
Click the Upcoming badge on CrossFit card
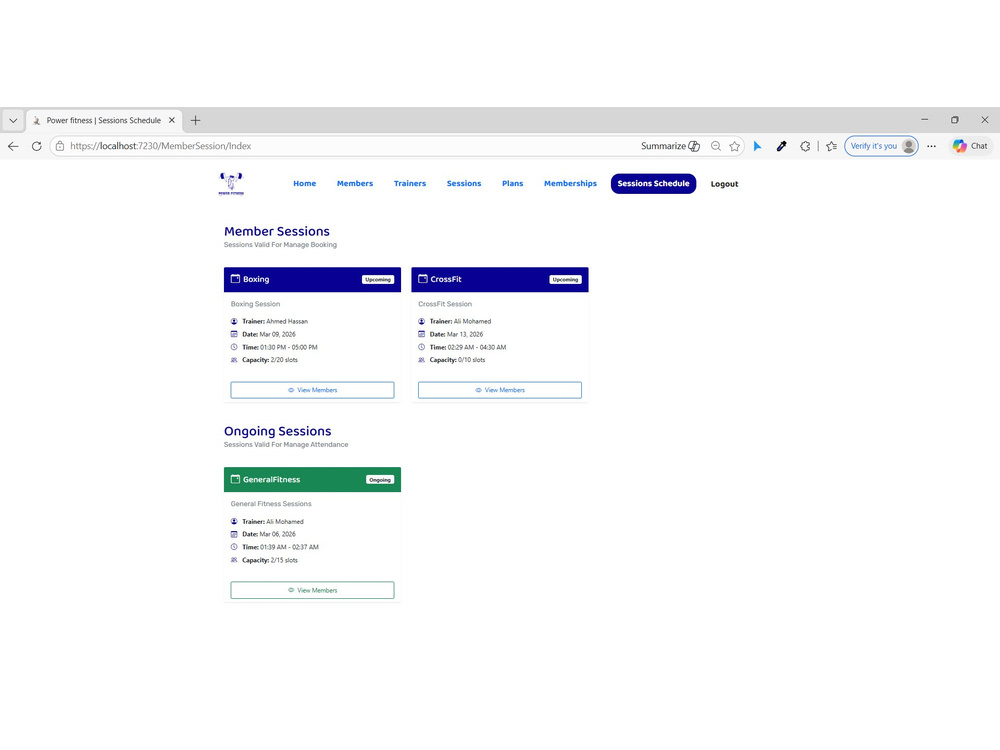tap(566, 280)
